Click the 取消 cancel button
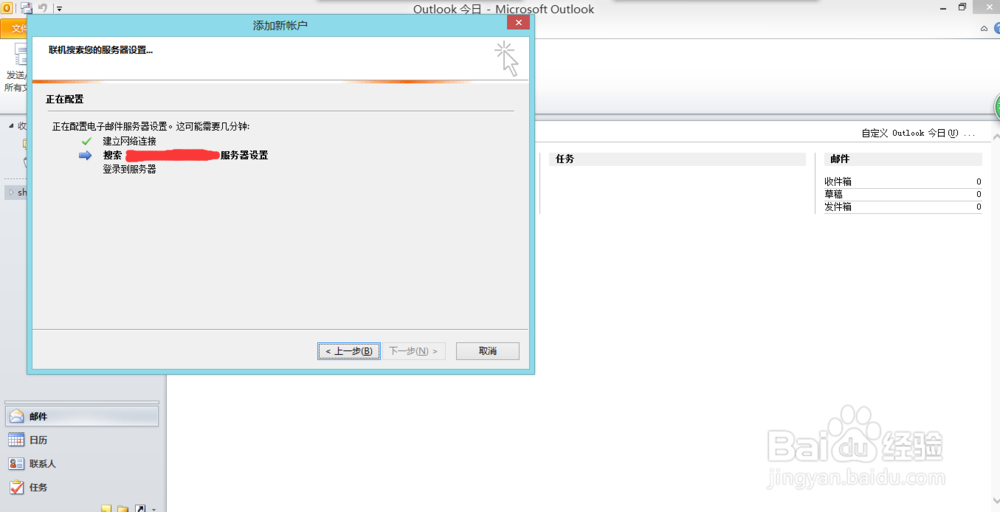This screenshot has width=1000, height=512. tap(487, 351)
